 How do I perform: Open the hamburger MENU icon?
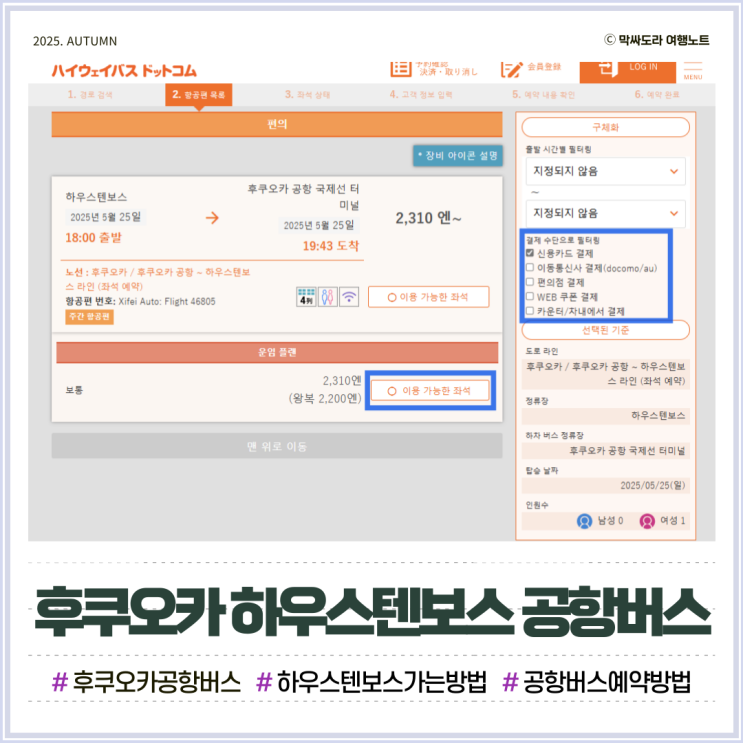coord(693,71)
